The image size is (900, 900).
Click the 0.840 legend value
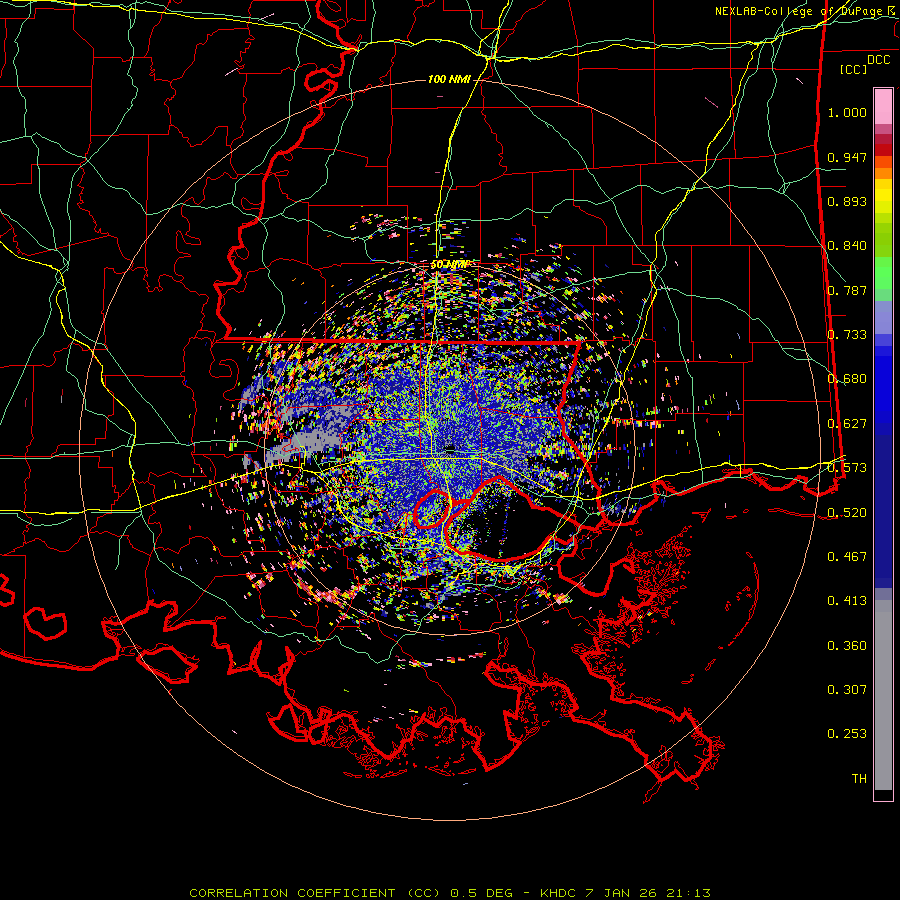pos(847,246)
